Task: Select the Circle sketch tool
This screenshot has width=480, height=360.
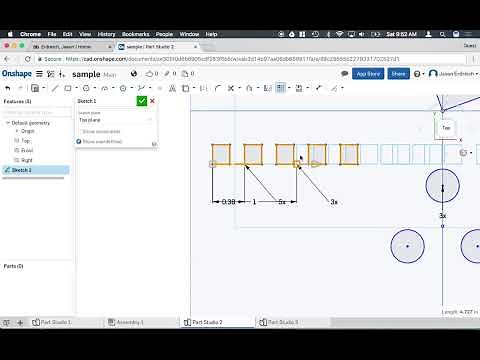Action: click(x=86, y=88)
